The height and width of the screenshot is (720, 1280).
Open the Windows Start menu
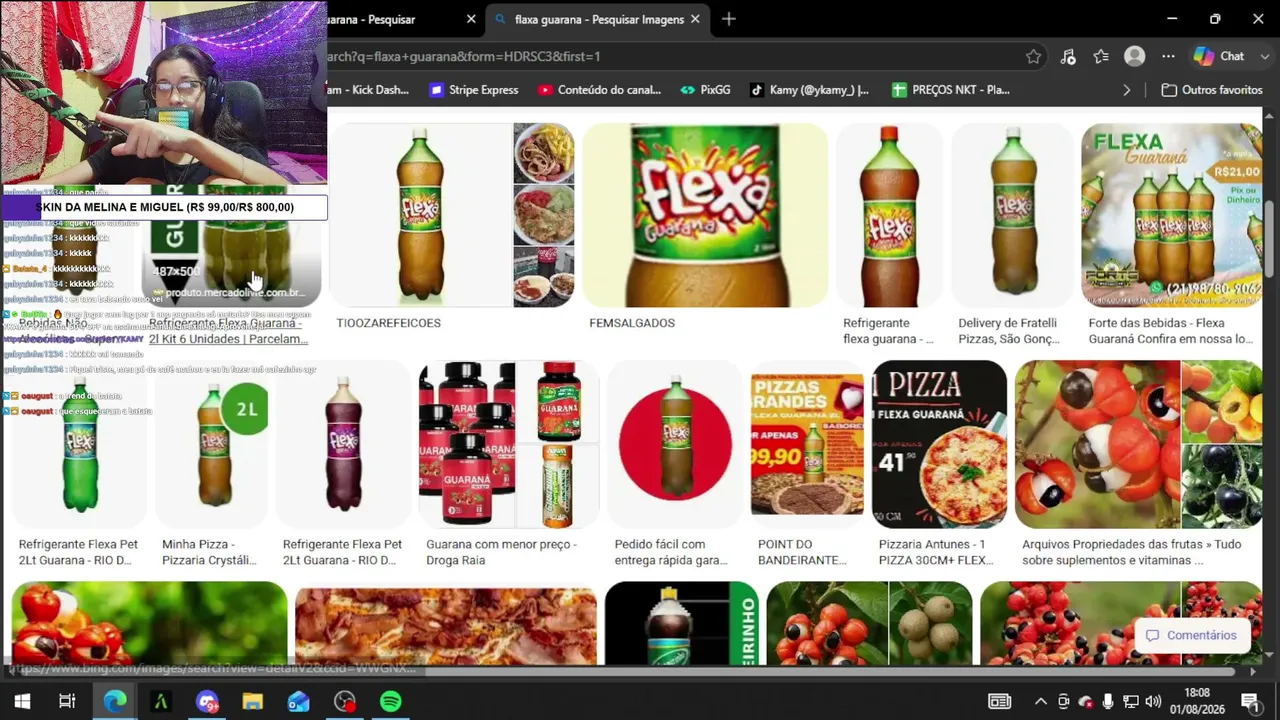pyautogui.click(x=22, y=701)
